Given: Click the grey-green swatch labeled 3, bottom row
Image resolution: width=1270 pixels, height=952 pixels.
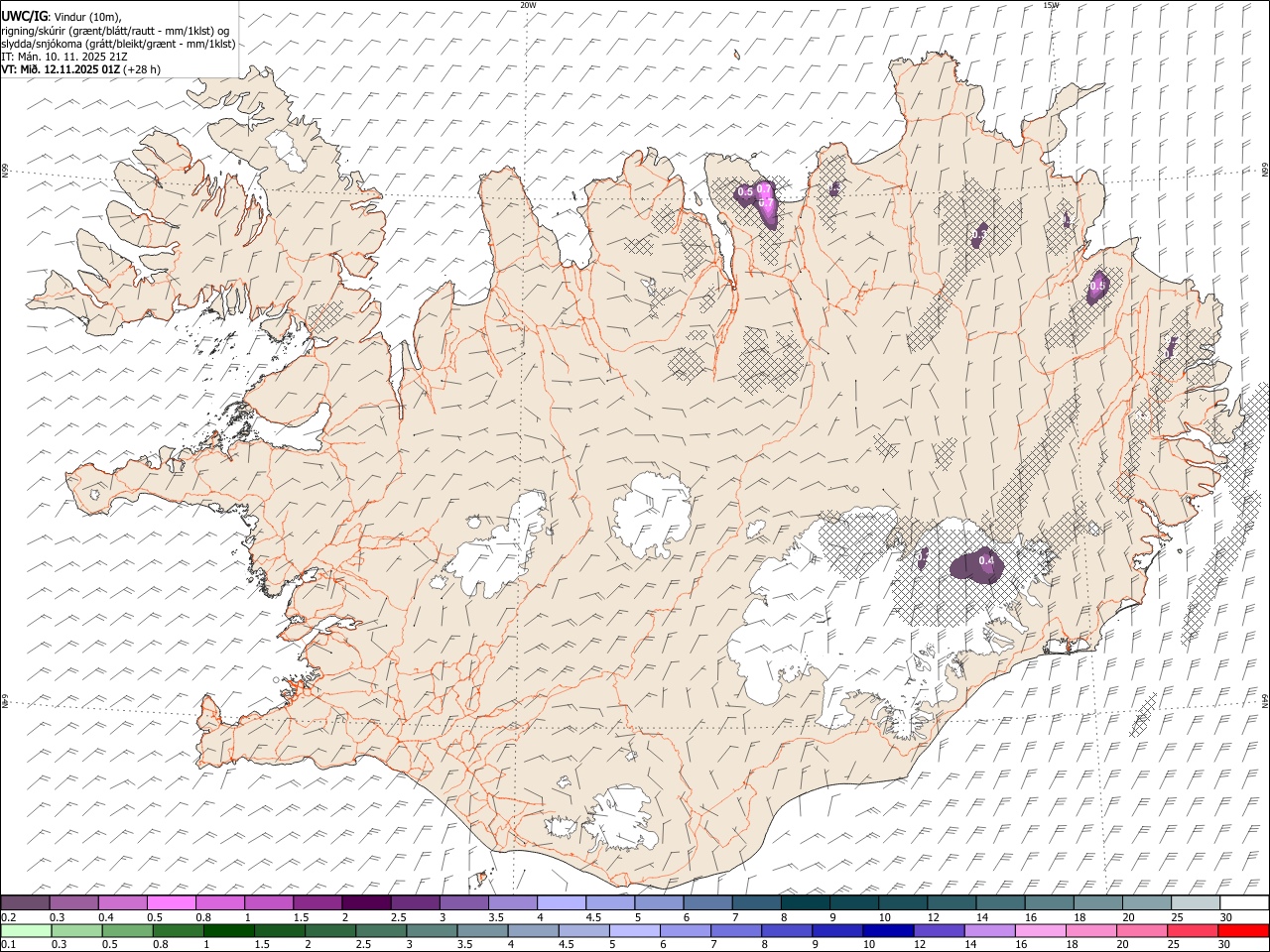Looking at the screenshot, I should [432, 931].
